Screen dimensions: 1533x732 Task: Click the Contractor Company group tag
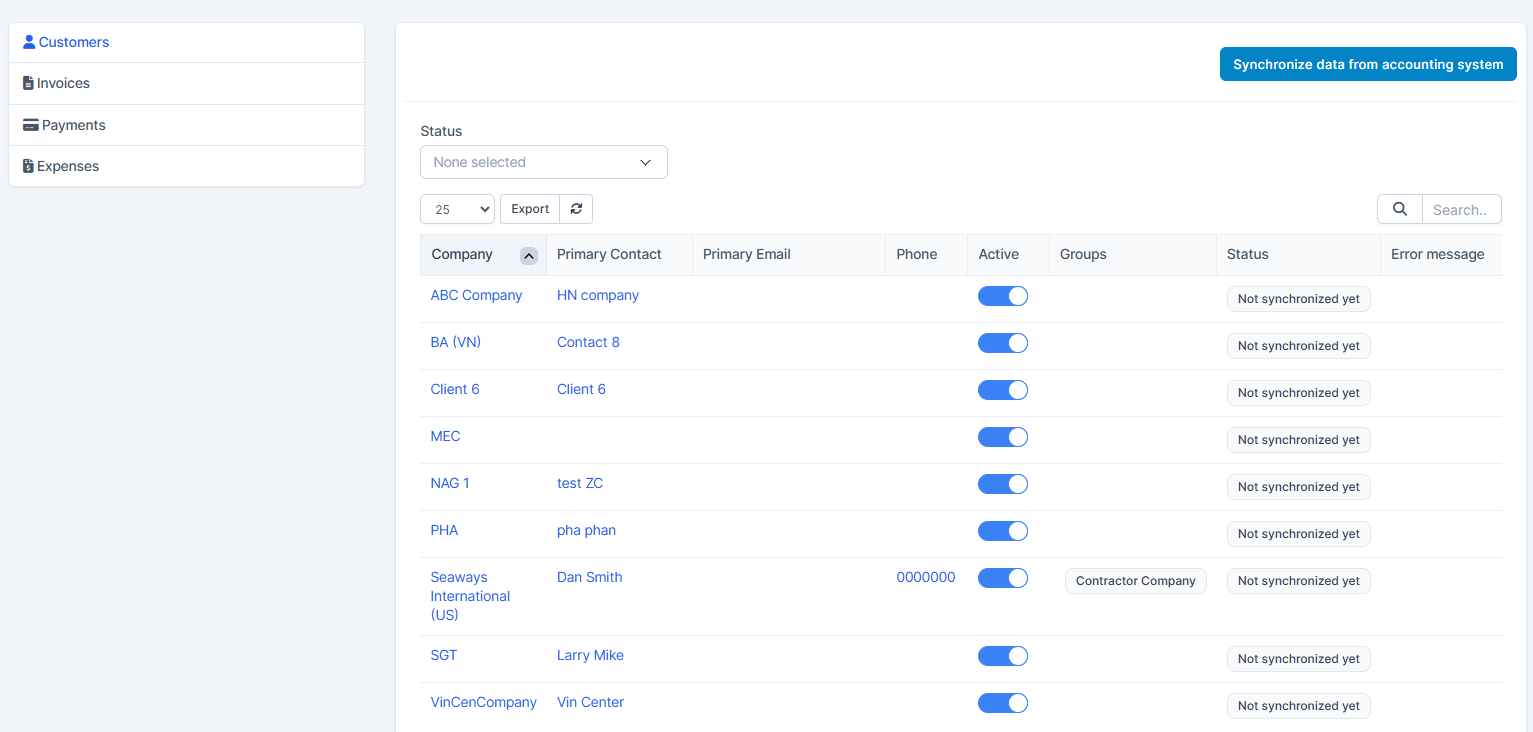click(x=1135, y=581)
